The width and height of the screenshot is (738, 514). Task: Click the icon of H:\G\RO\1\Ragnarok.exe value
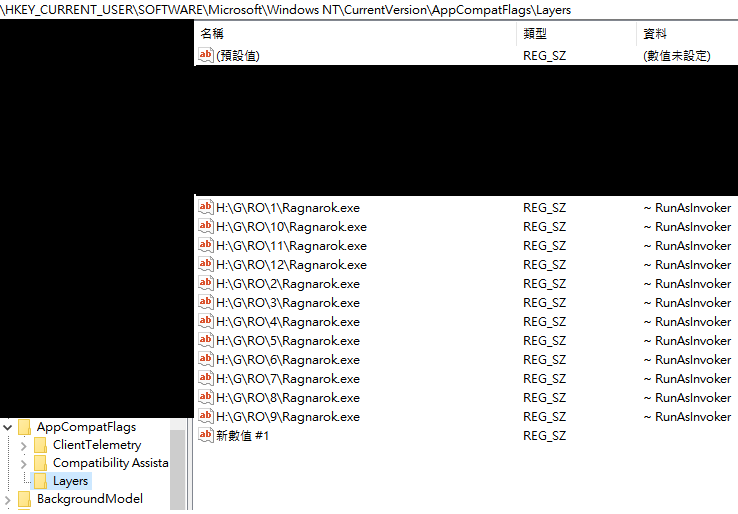click(x=206, y=207)
